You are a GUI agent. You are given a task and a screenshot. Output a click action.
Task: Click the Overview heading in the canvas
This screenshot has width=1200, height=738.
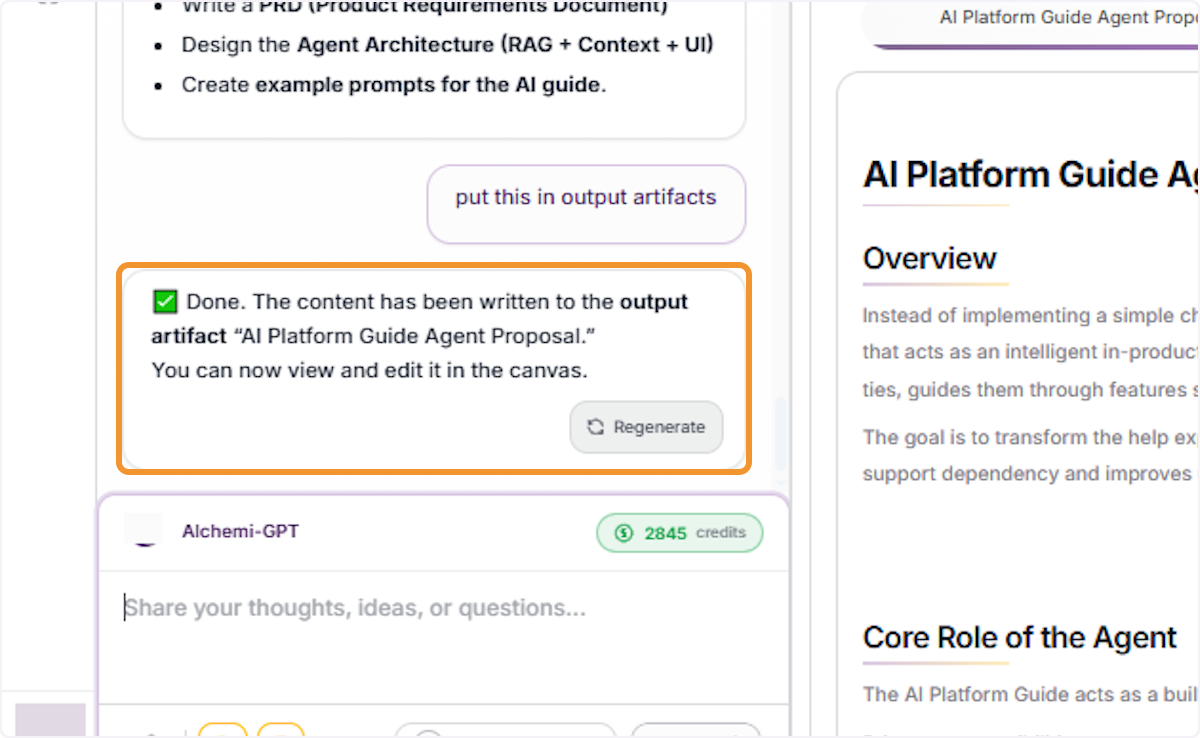point(930,258)
